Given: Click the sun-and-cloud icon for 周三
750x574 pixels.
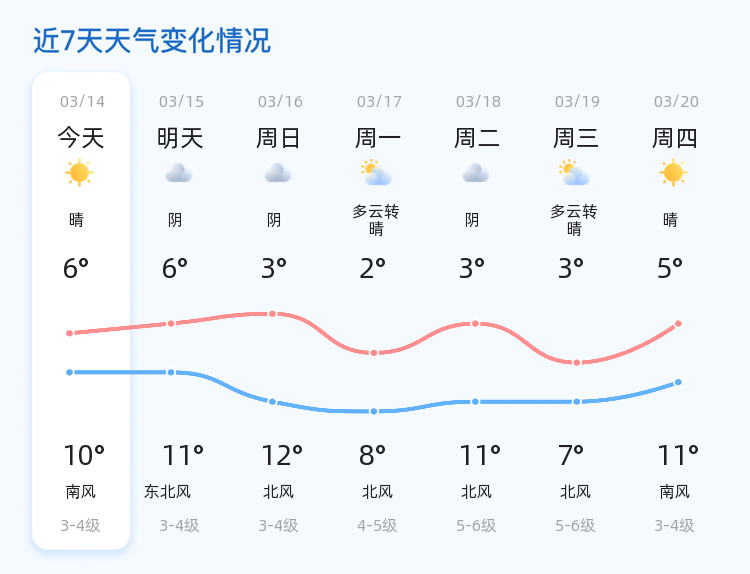Looking at the screenshot, I should pyautogui.click(x=574, y=173).
